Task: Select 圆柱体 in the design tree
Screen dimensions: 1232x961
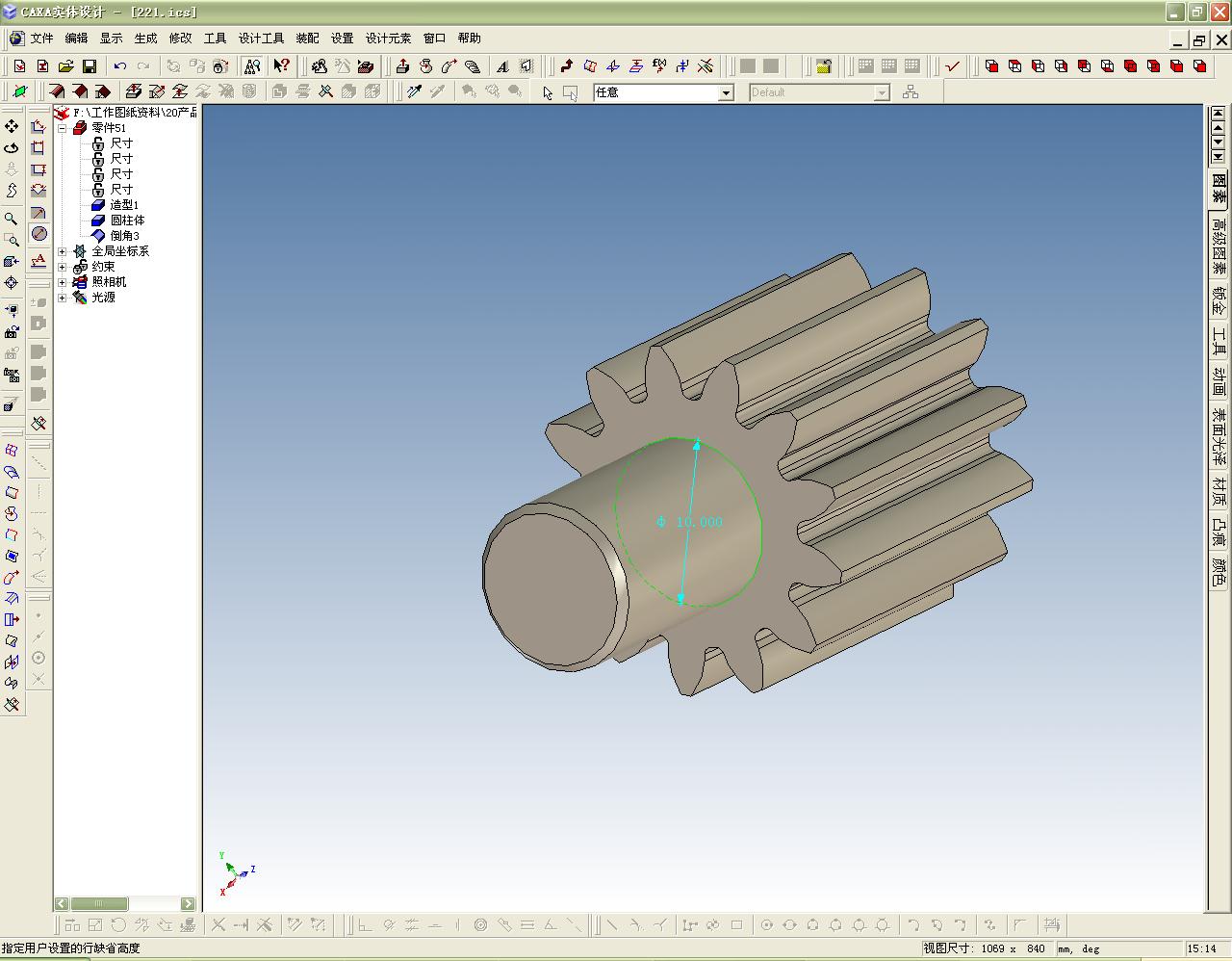Action: [x=127, y=221]
